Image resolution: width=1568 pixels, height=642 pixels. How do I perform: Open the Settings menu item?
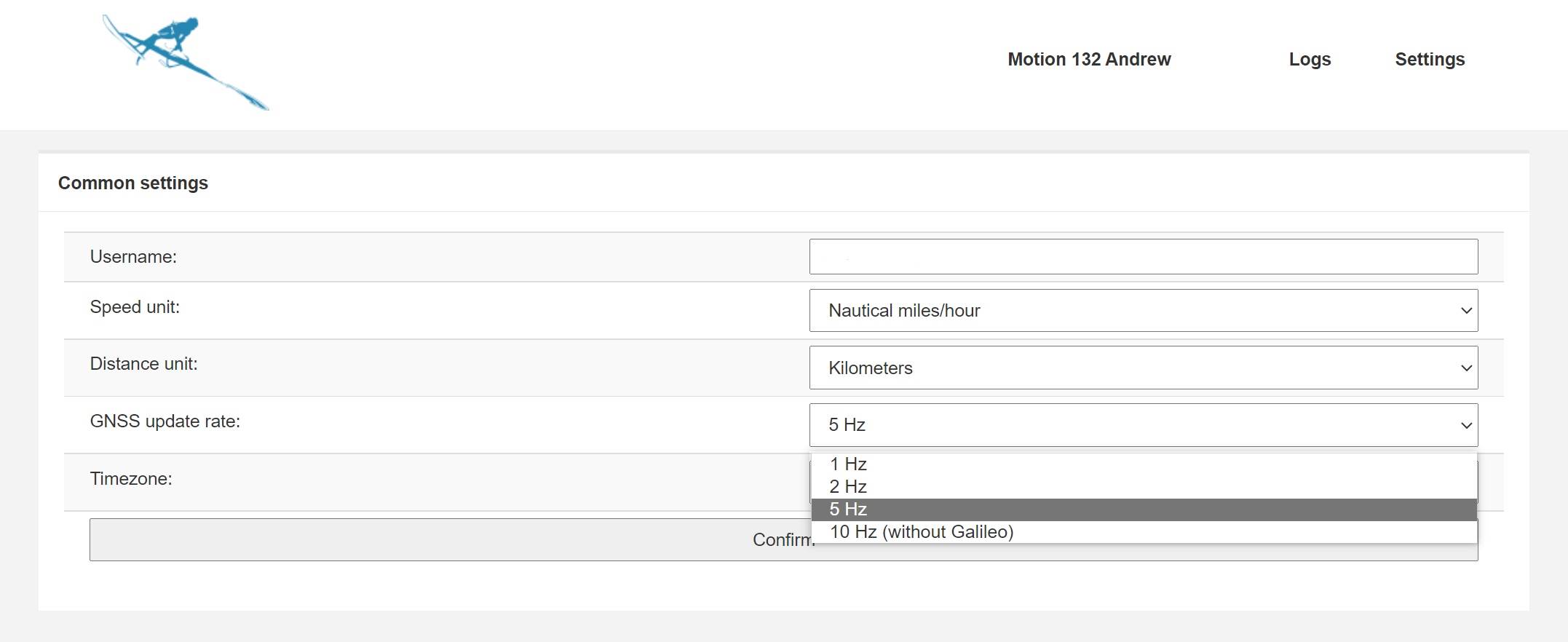[1429, 60]
